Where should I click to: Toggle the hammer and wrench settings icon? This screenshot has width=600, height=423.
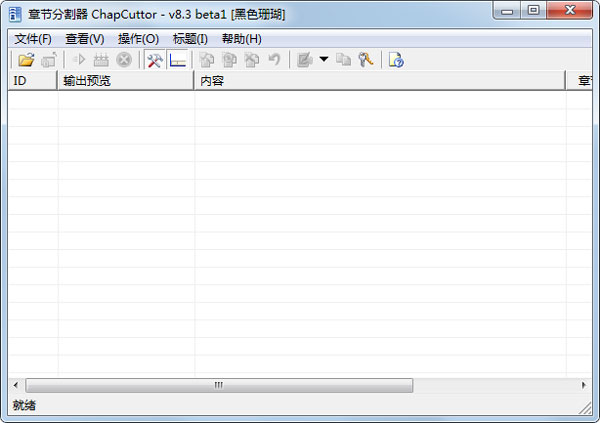point(155,60)
